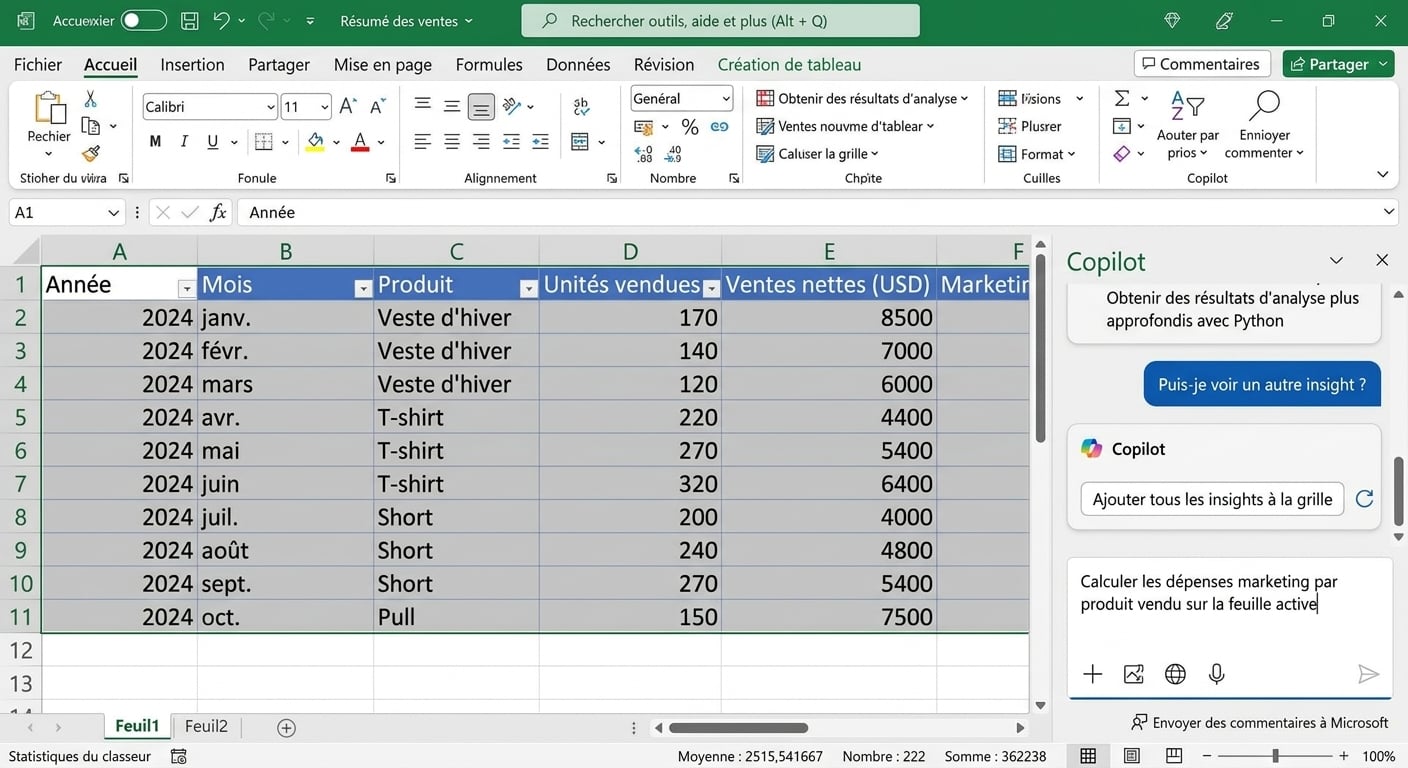
Task: Select top align icon
Action: [x=423, y=106]
